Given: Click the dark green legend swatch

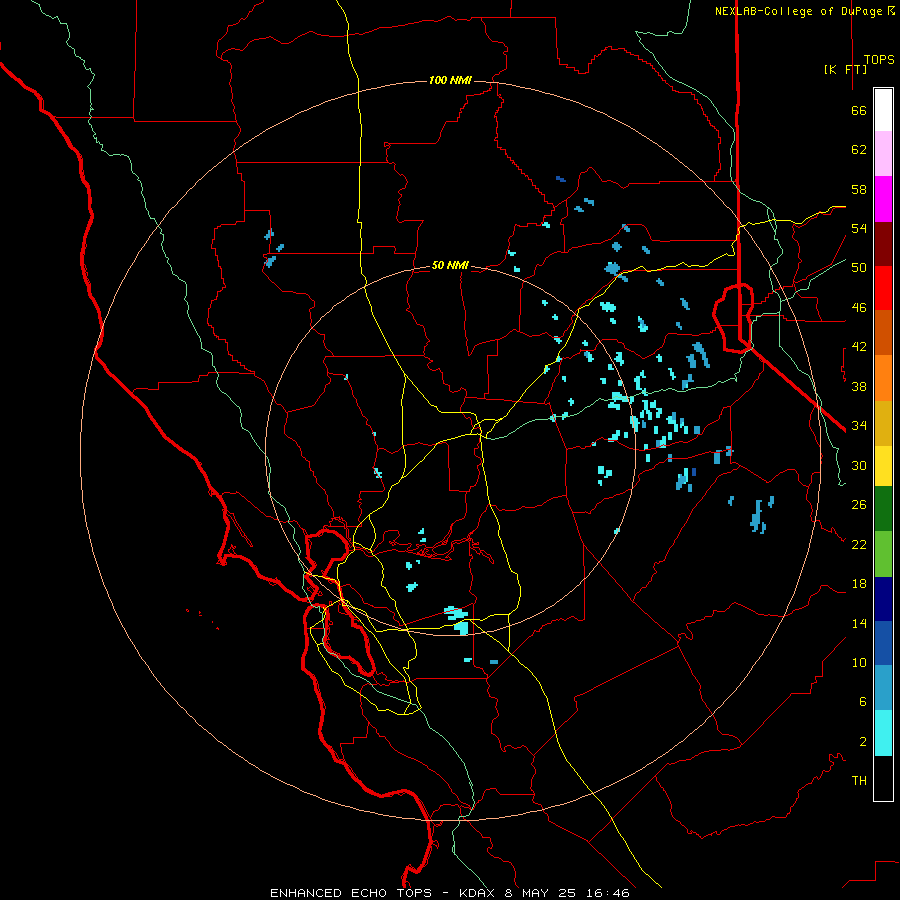Looking at the screenshot, I should tap(883, 509).
